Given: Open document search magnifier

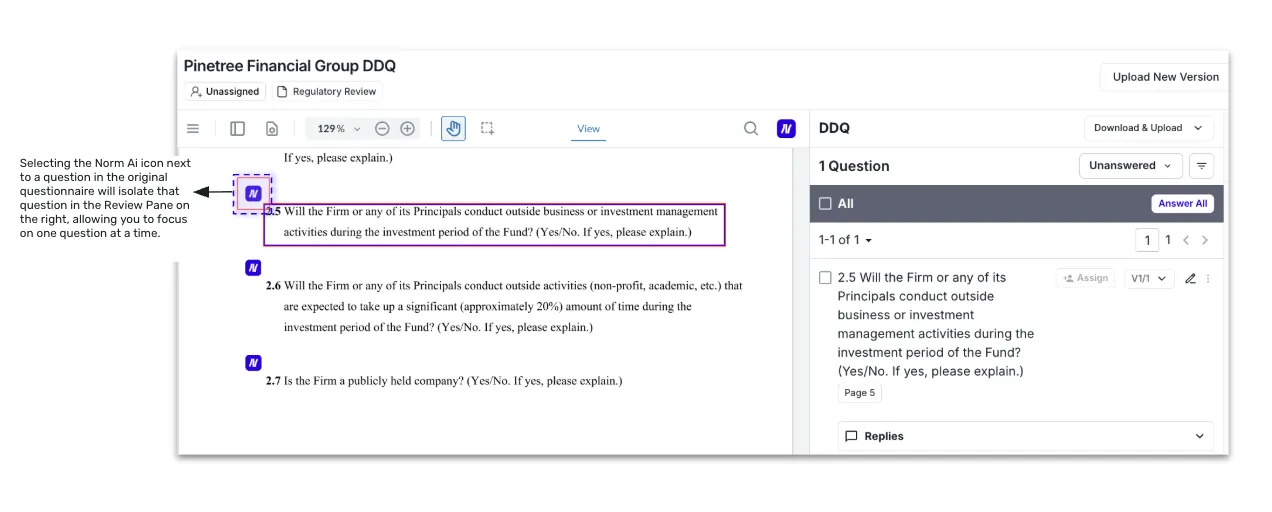Looking at the screenshot, I should (751, 128).
